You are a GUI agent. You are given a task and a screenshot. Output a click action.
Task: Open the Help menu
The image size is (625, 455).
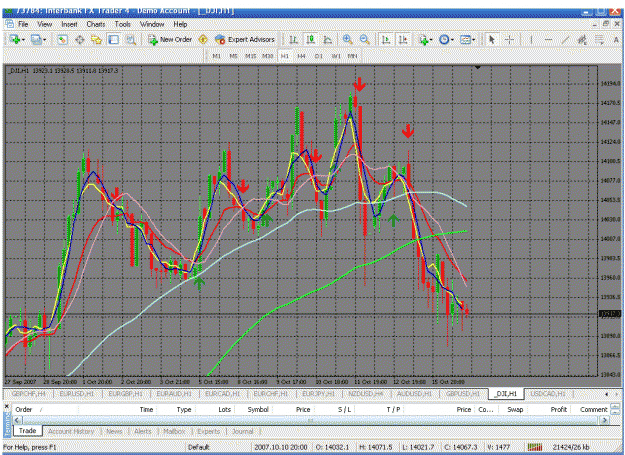tap(180, 24)
